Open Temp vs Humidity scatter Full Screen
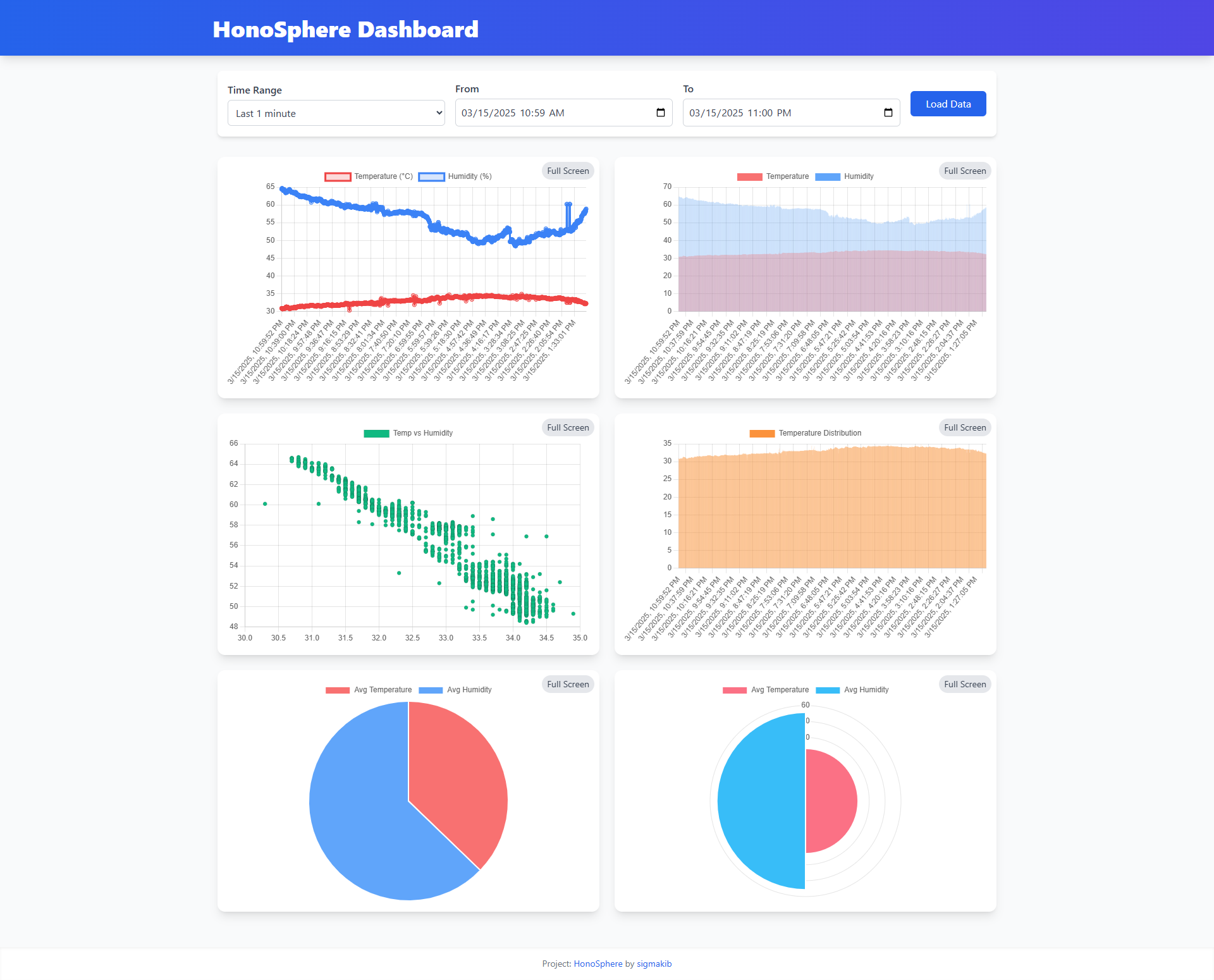 tap(568, 427)
